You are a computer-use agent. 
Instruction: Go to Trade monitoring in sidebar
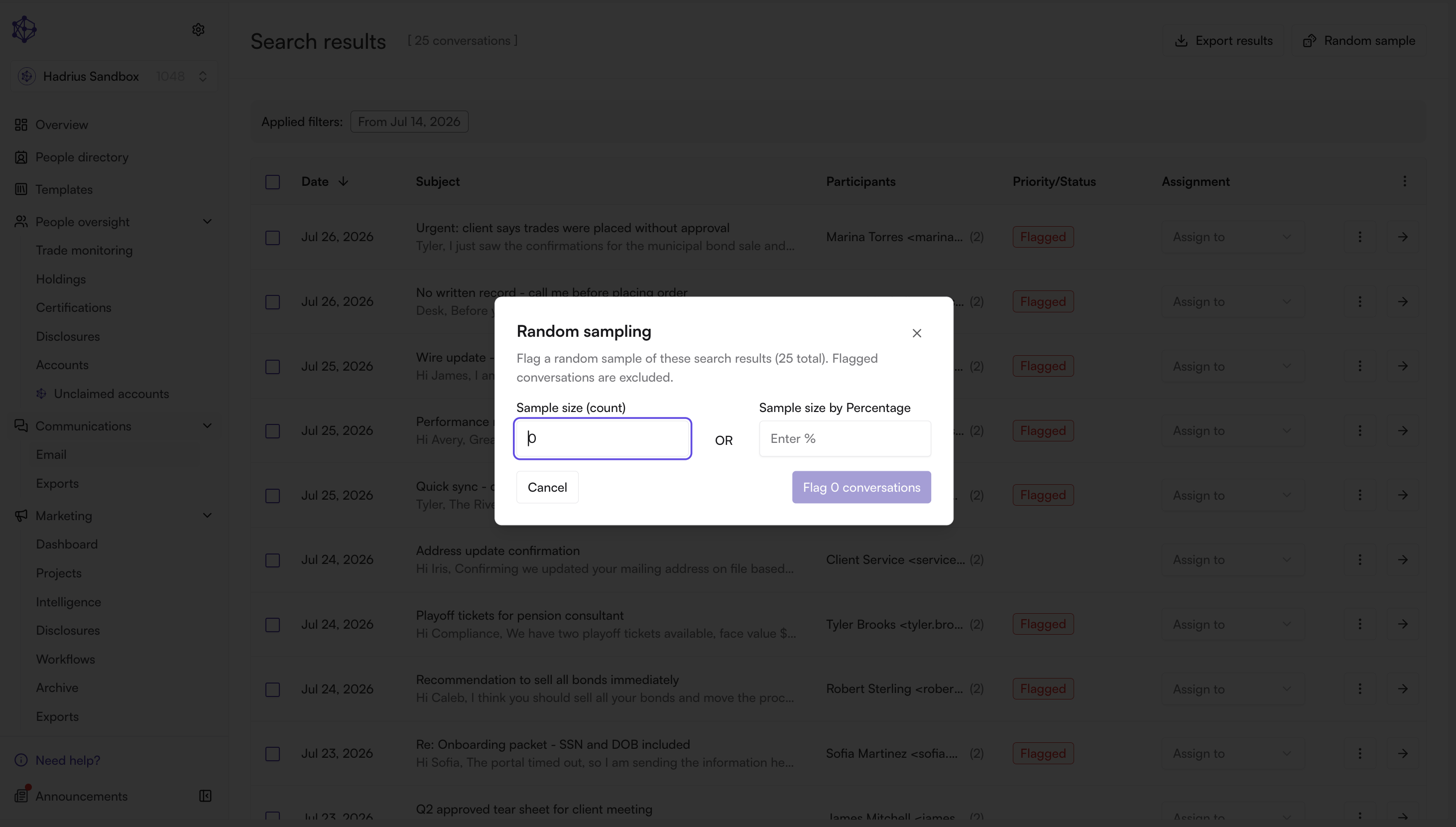(x=84, y=250)
